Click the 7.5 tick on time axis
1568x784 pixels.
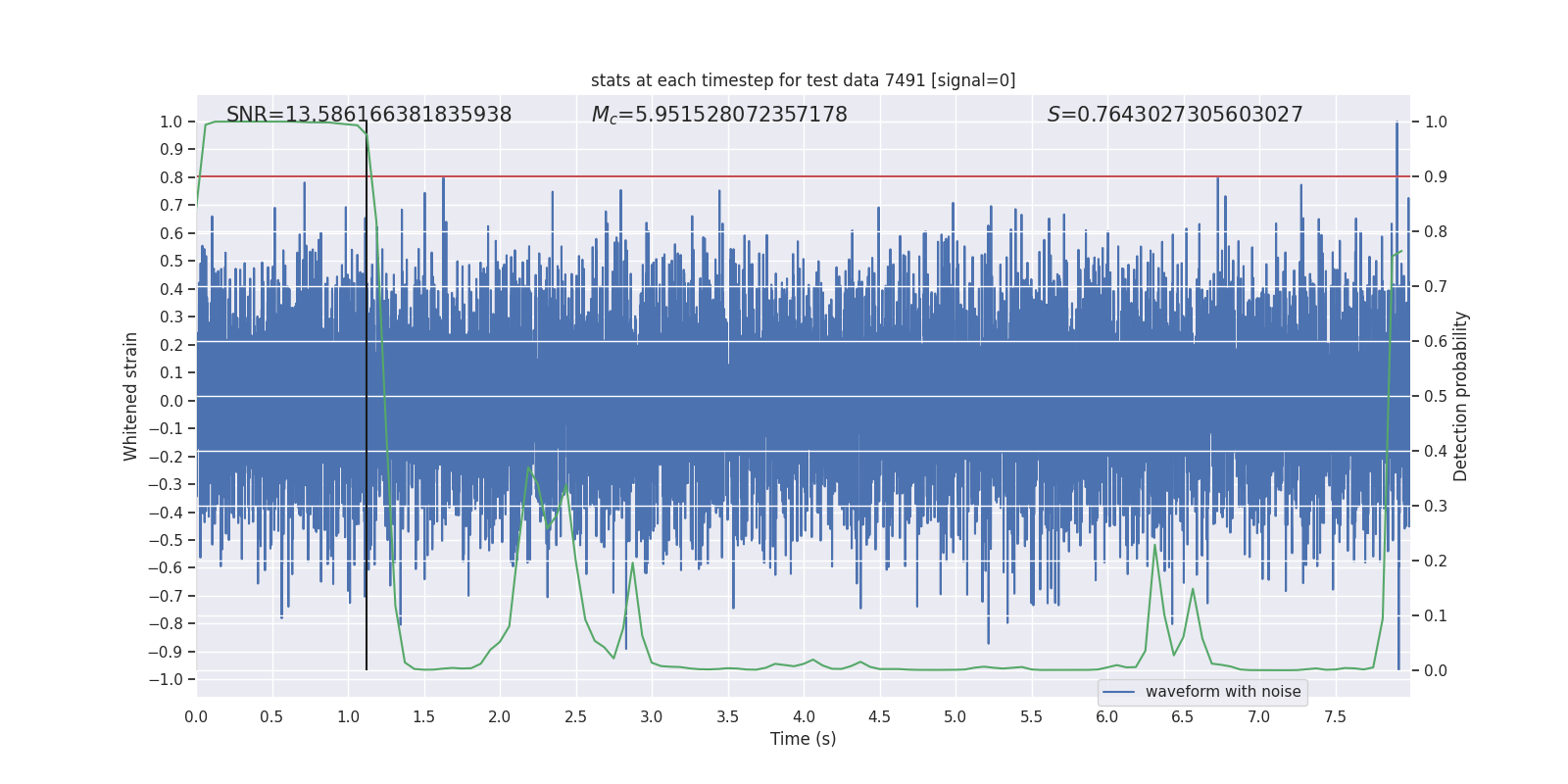(x=1335, y=717)
